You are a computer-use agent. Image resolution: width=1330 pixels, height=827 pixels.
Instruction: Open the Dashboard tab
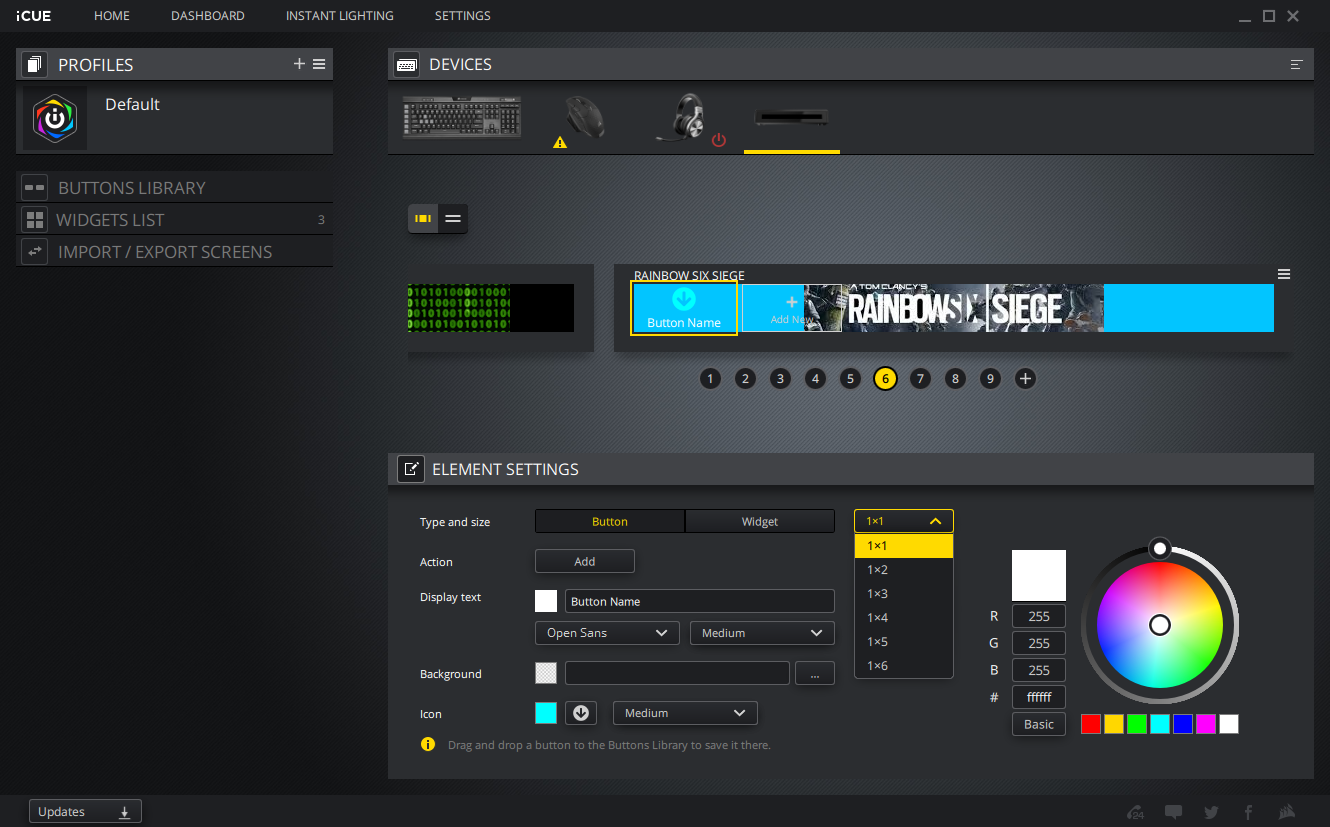point(208,16)
